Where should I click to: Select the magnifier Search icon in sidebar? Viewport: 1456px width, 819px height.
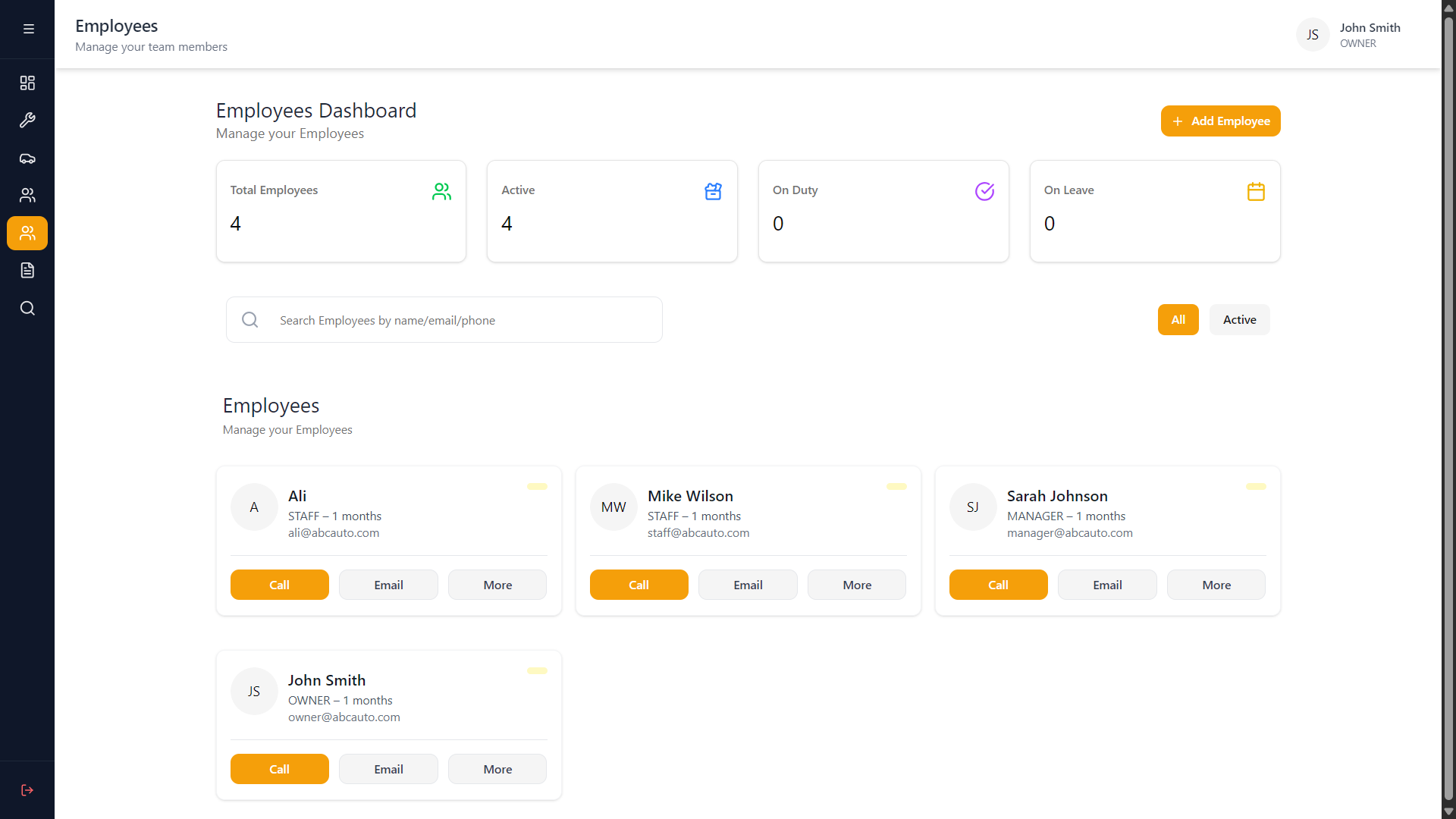pyautogui.click(x=27, y=308)
